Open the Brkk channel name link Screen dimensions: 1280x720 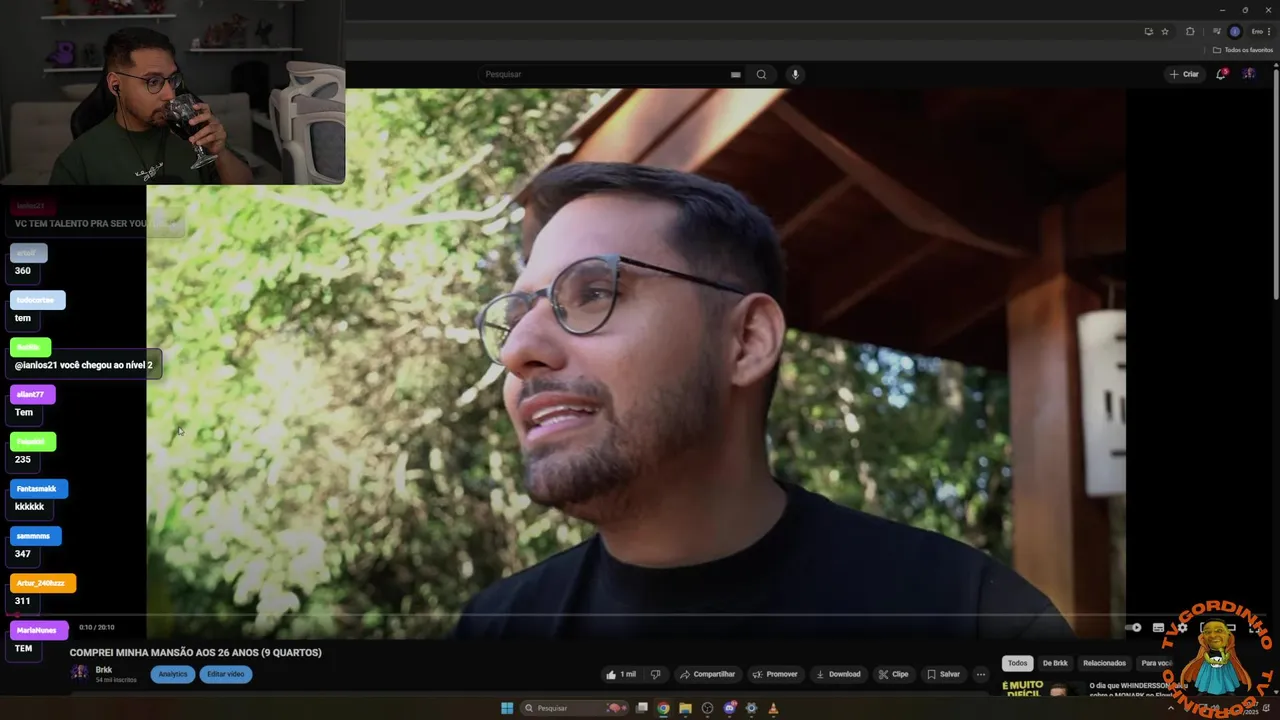pos(103,670)
